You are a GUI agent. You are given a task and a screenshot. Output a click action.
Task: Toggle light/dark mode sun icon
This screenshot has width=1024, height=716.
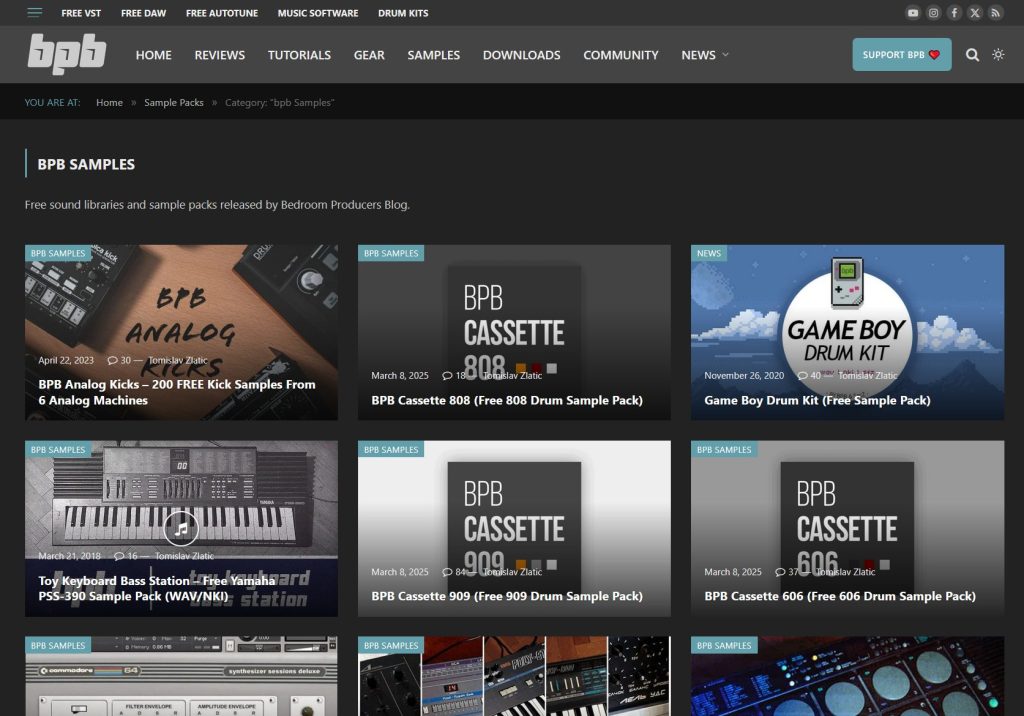point(998,54)
